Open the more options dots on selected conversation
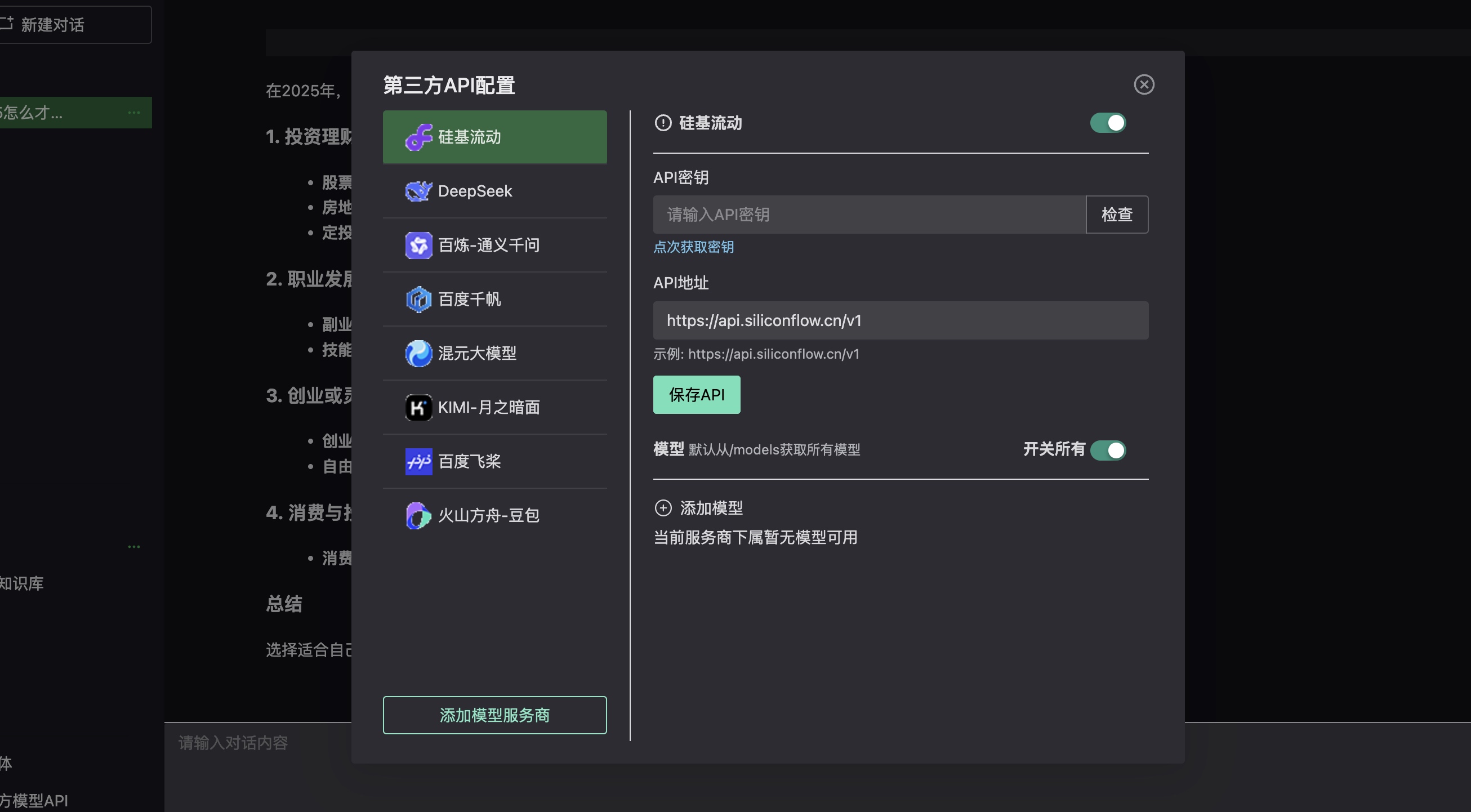The width and height of the screenshot is (1471, 812). coord(134,113)
